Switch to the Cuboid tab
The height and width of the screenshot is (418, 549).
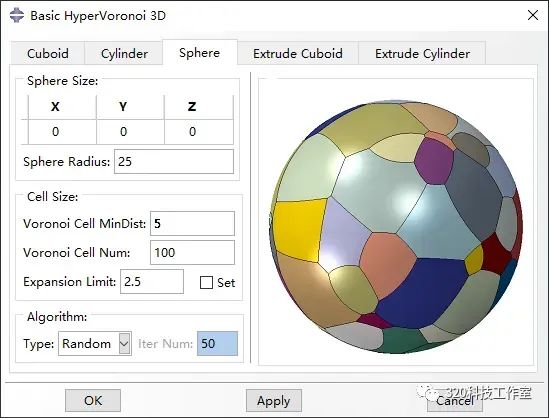point(48,54)
